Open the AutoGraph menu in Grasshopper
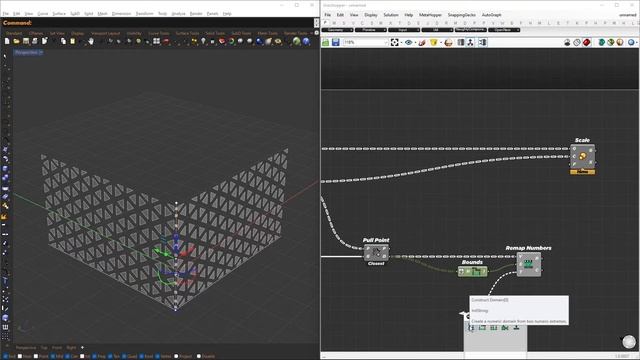The image size is (640, 360). pos(491,15)
